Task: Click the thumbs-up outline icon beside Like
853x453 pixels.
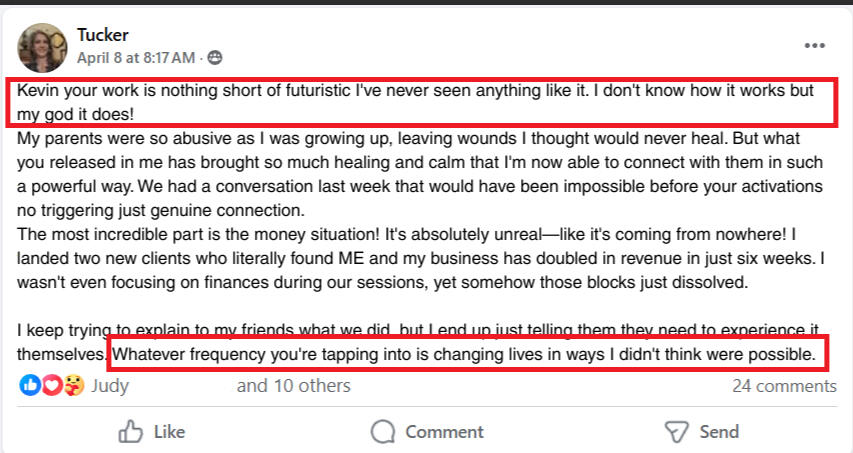Action: pyautogui.click(x=131, y=432)
